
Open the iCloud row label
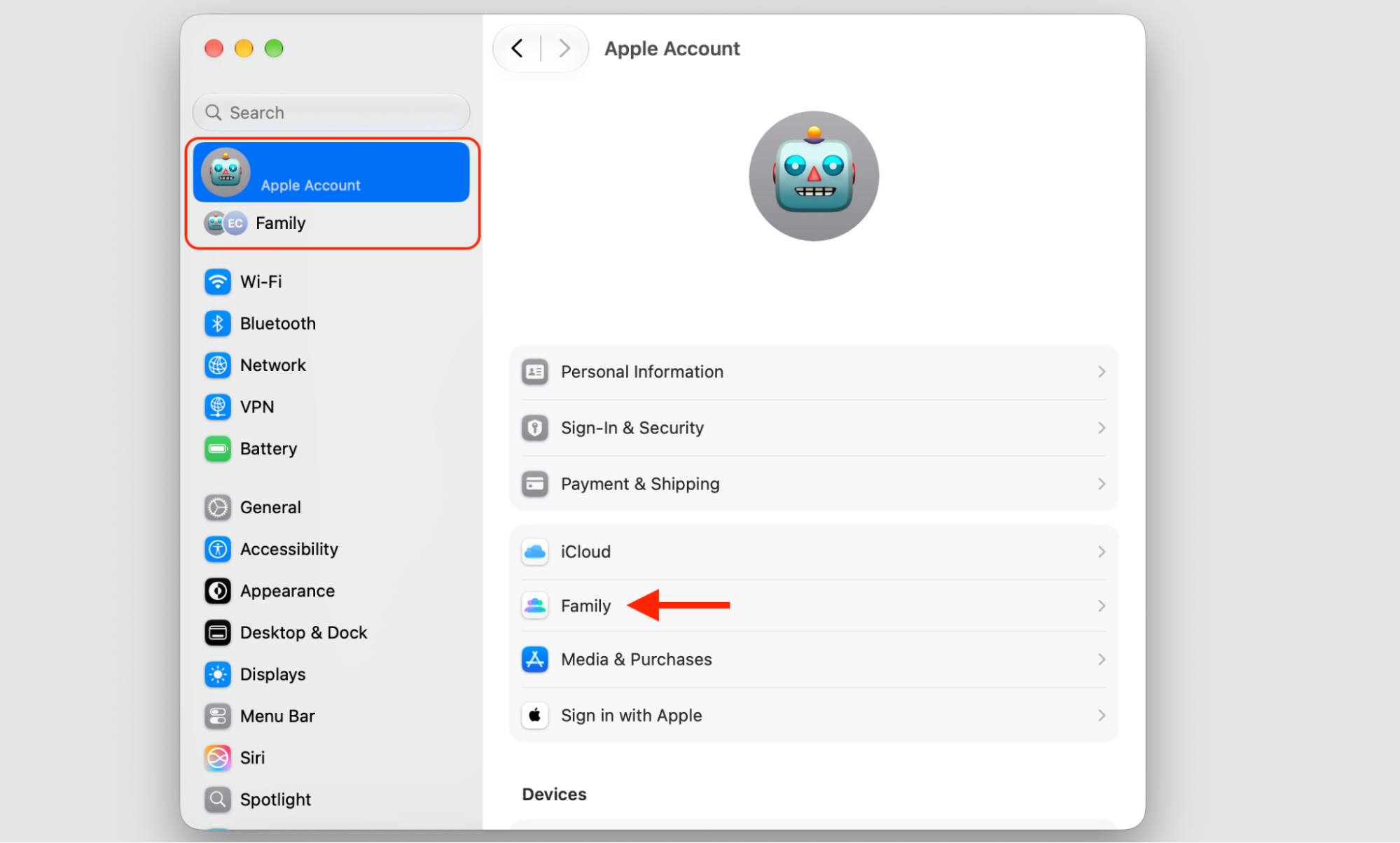pyautogui.click(x=586, y=552)
